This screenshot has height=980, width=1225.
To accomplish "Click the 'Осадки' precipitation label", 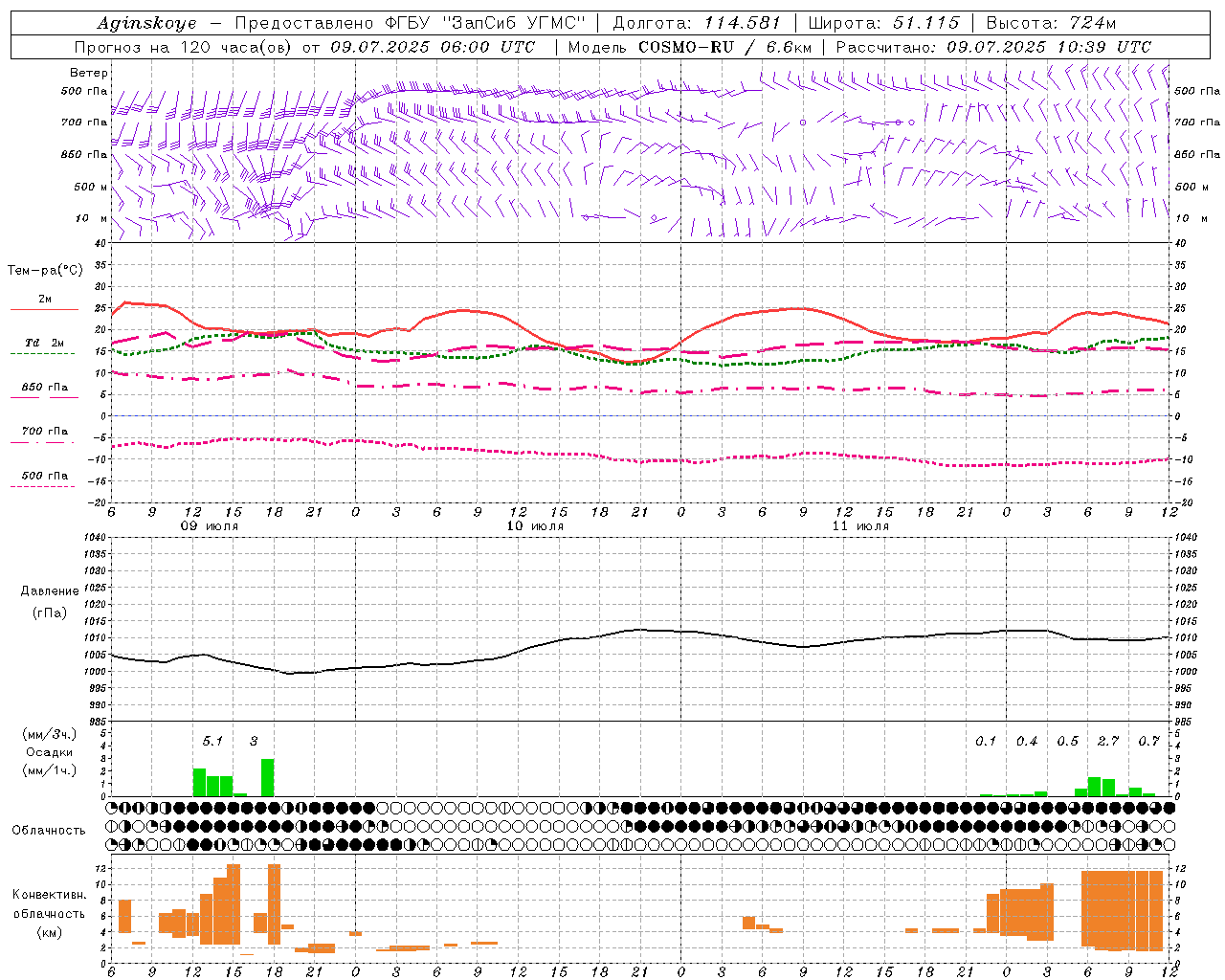I will (x=50, y=752).
